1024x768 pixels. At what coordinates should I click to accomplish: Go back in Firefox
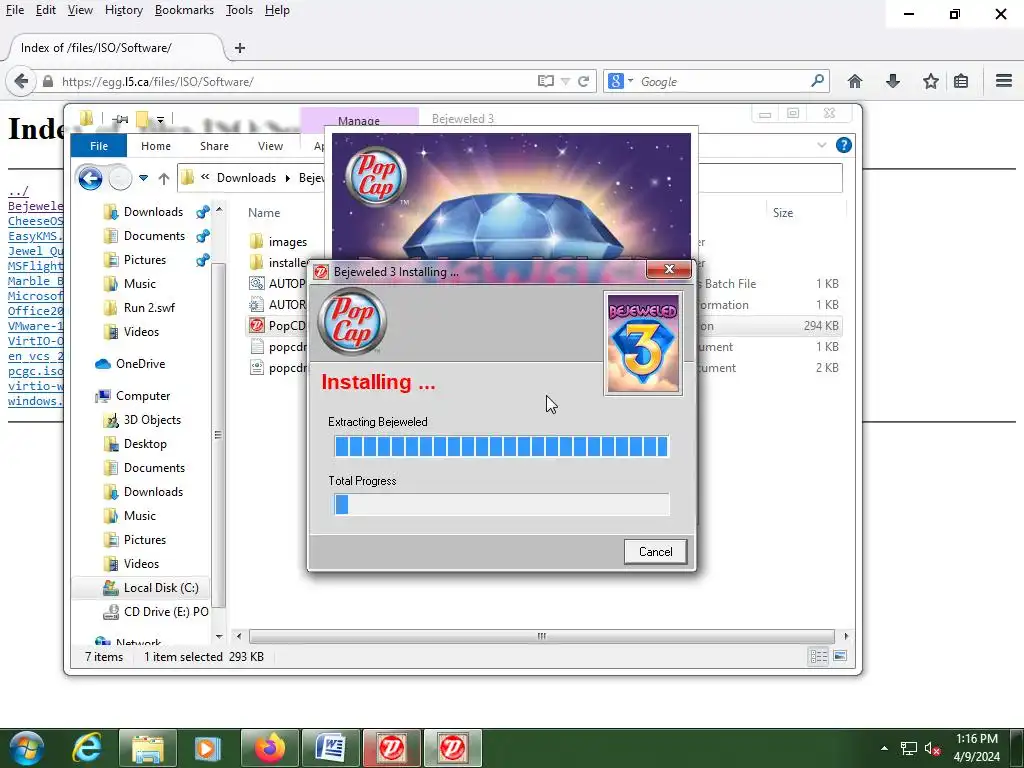point(21,81)
